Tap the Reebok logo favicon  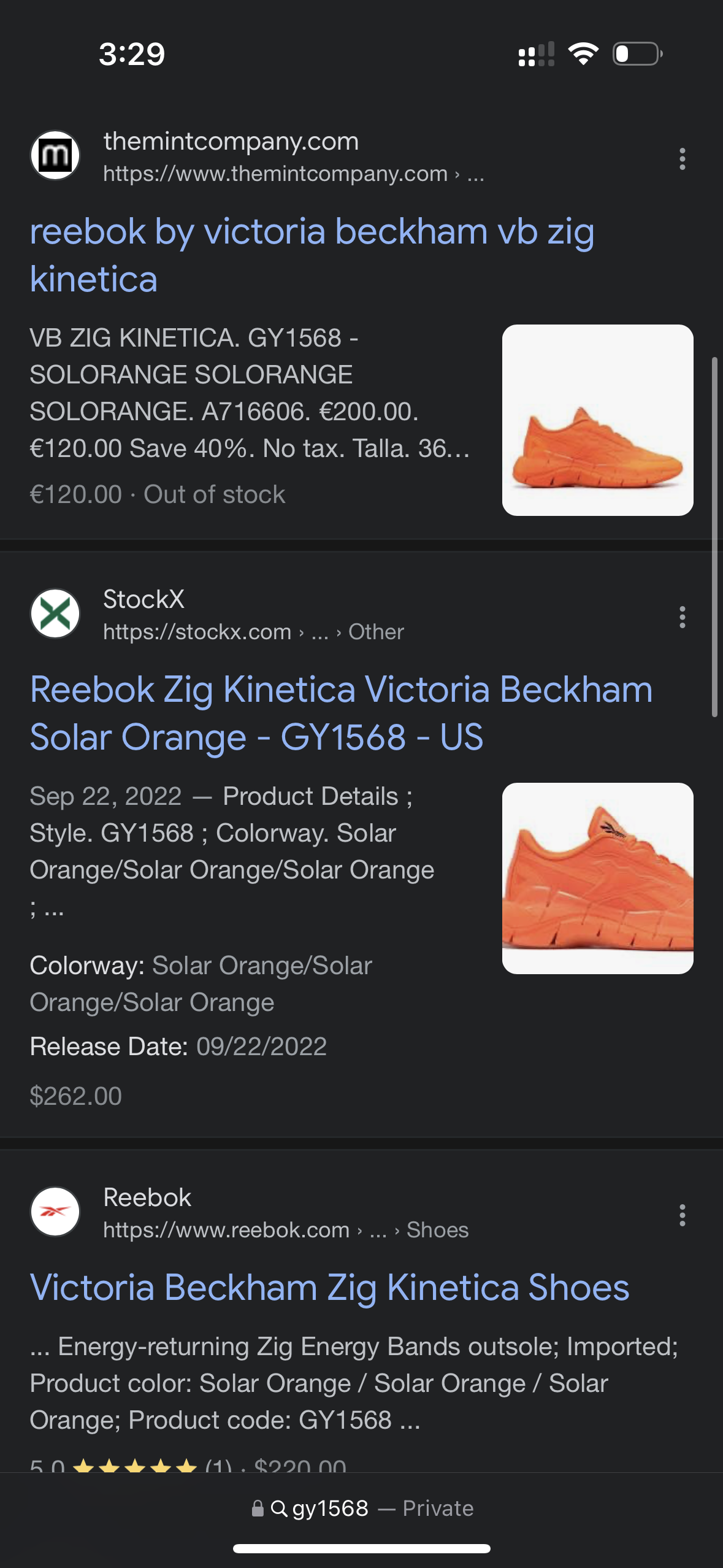click(55, 1212)
